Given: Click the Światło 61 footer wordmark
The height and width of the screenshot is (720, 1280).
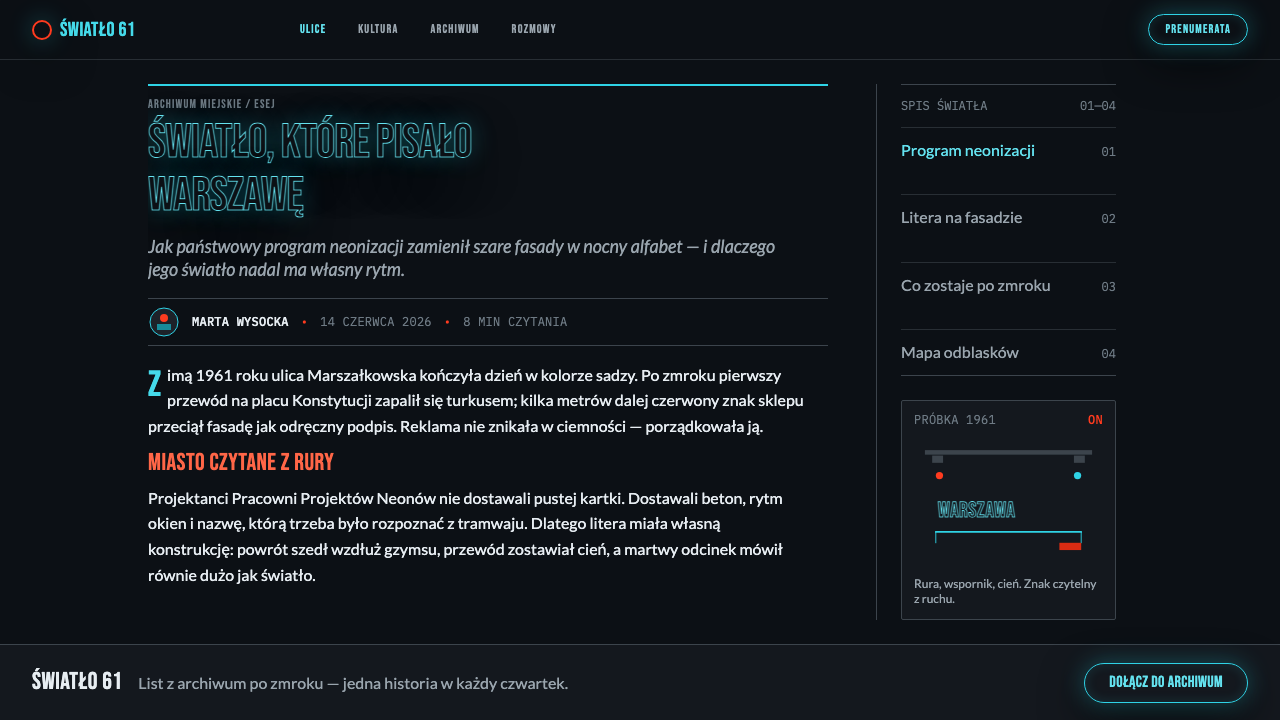Looking at the screenshot, I should coord(77,681).
